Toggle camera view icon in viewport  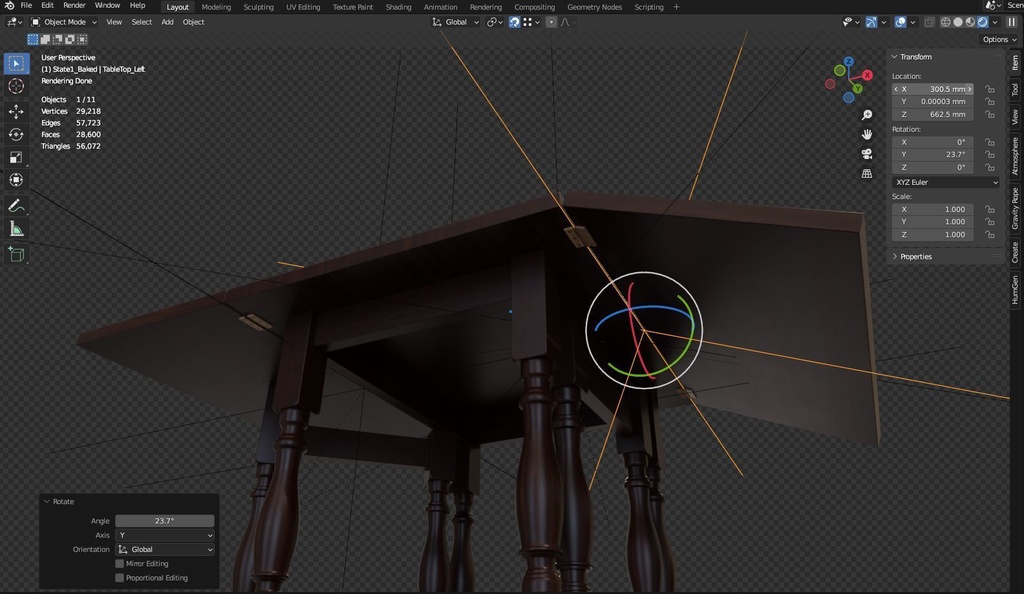pos(867,154)
